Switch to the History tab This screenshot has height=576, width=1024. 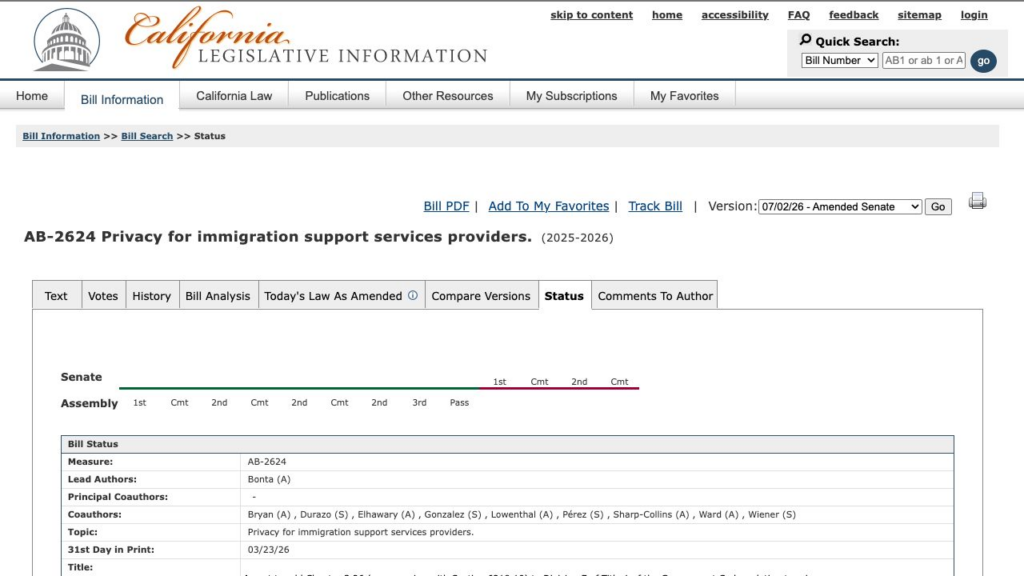(152, 296)
